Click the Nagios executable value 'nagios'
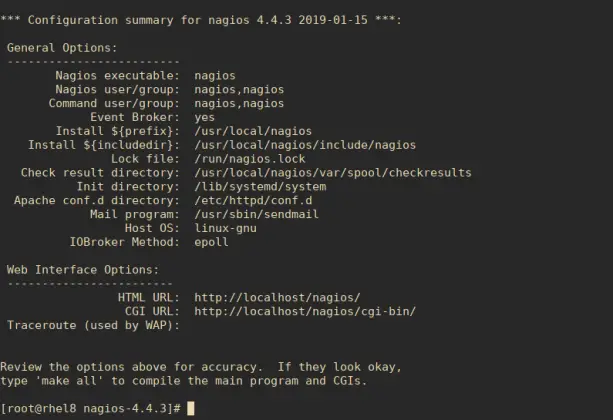 [215, 75]
